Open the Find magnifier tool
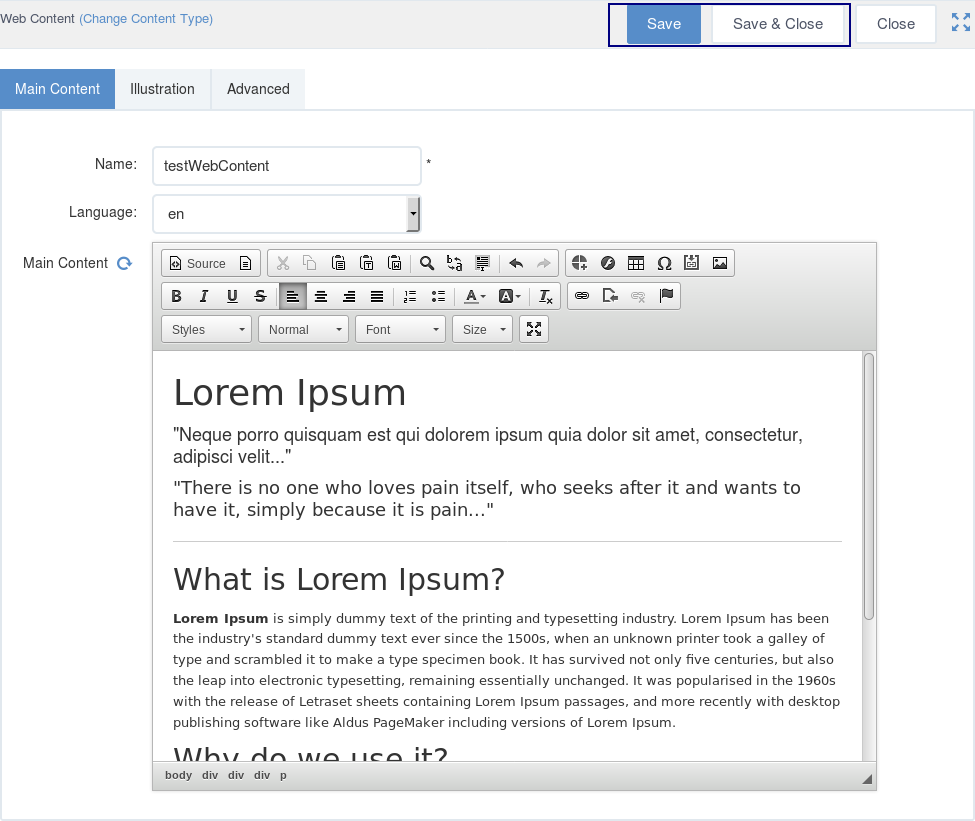975x821 pixels. [x=427, y=263]
